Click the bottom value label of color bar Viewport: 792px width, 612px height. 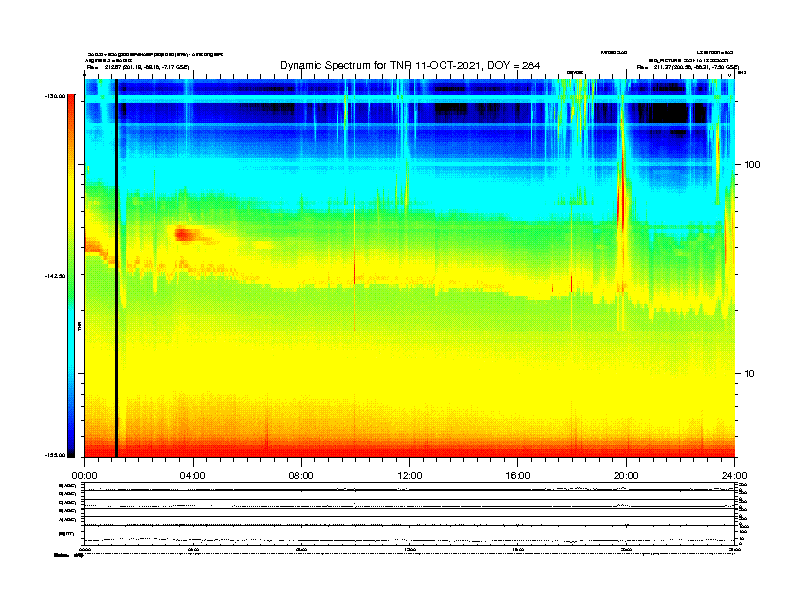pyautogui.click(x=55, y=455)
